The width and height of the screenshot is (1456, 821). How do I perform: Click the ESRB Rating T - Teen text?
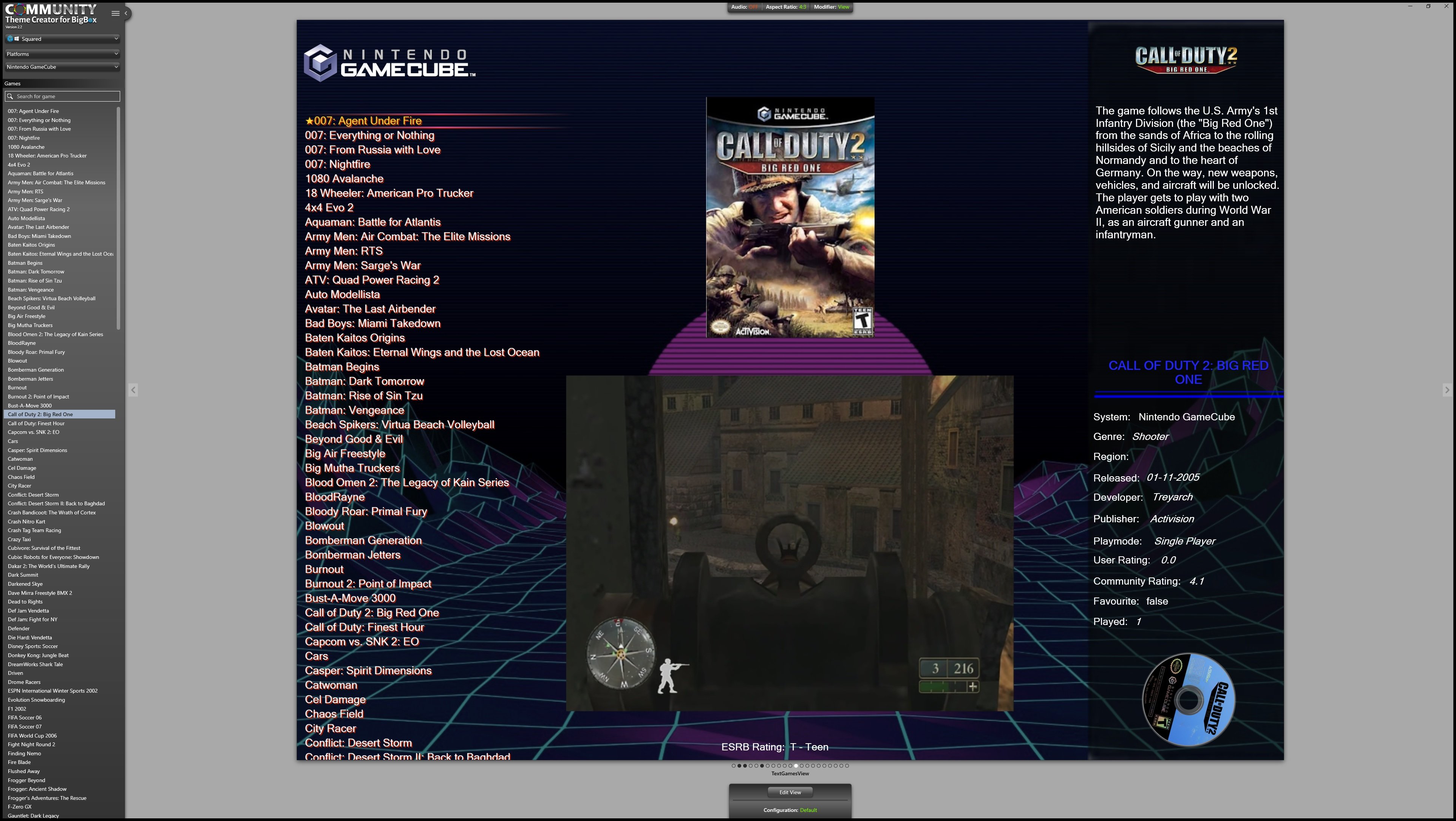coord(775,747)
